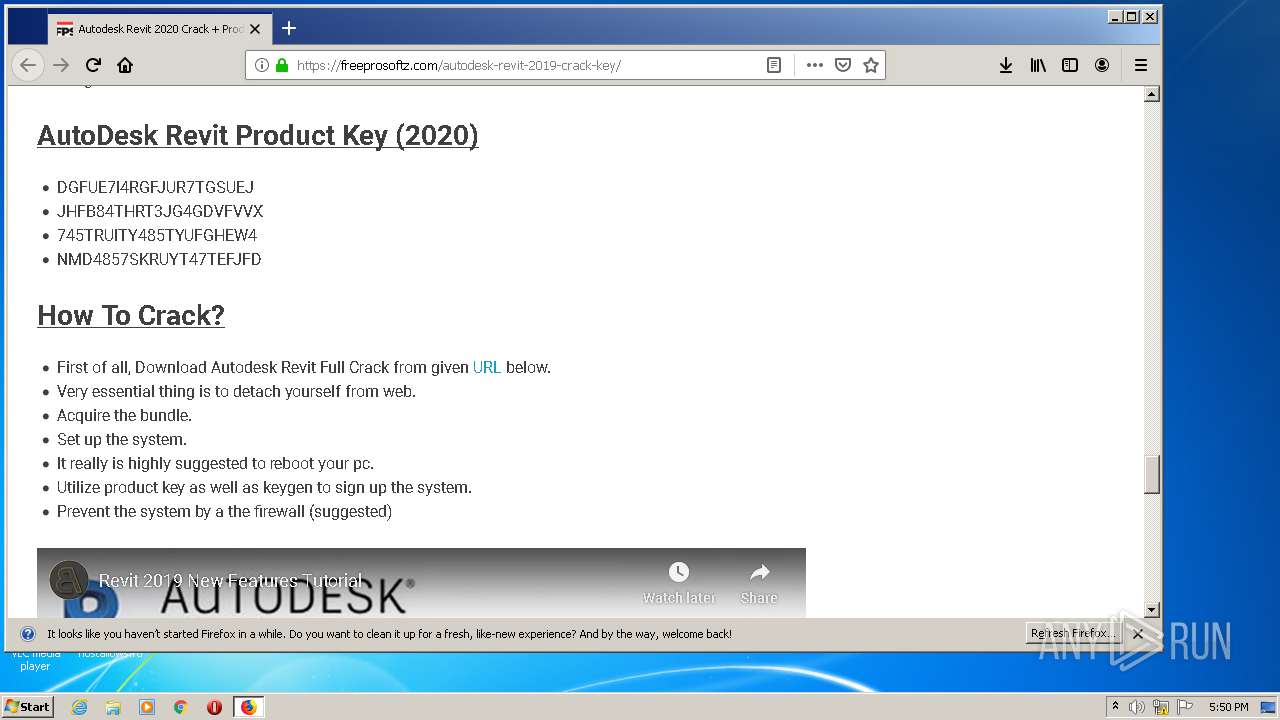Open page actions three-dot menu
Image resolution: width=1280 pixels, height=720 pixels.
point(815,65)
